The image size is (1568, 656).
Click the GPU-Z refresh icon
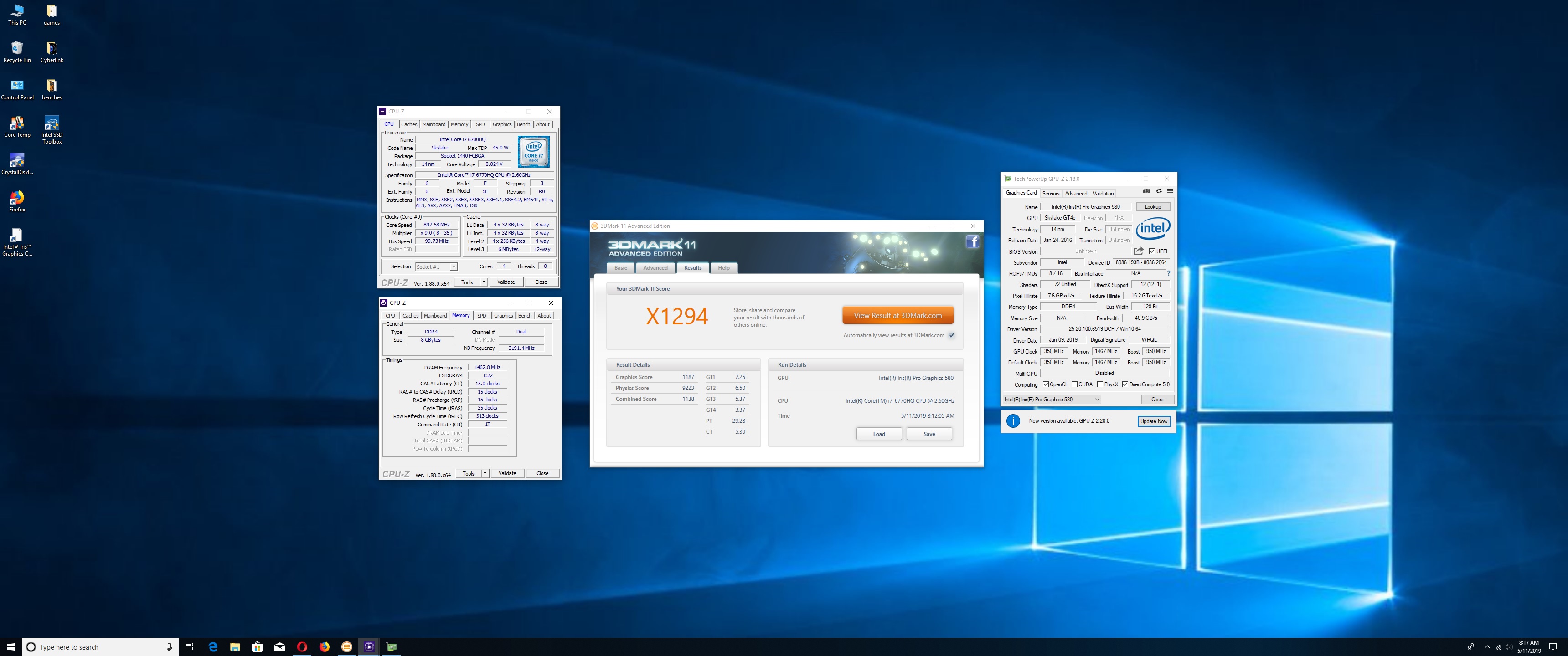click(1159, 191)
